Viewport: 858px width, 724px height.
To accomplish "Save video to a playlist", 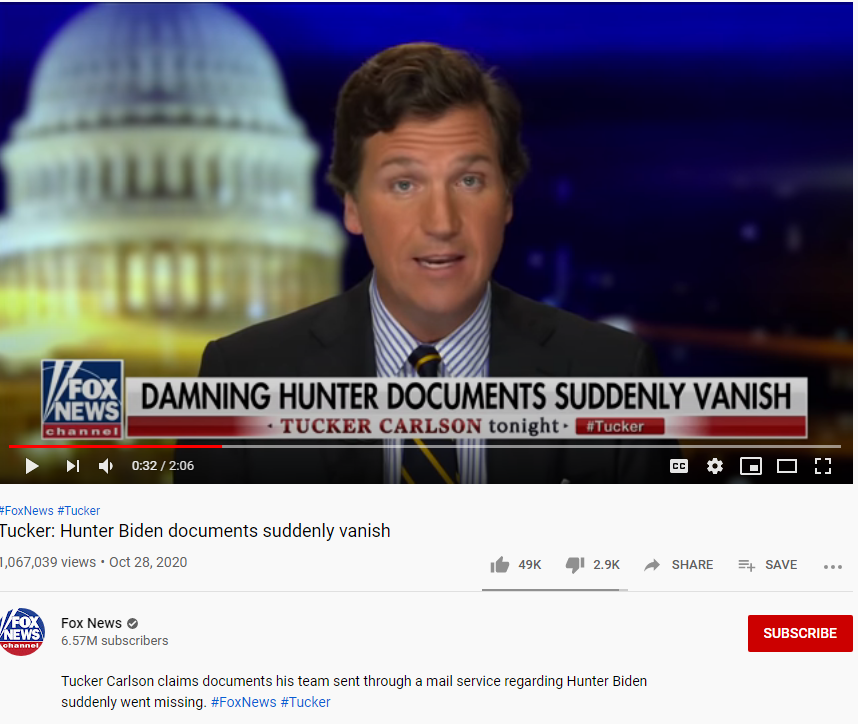I will tap(767, 565).
